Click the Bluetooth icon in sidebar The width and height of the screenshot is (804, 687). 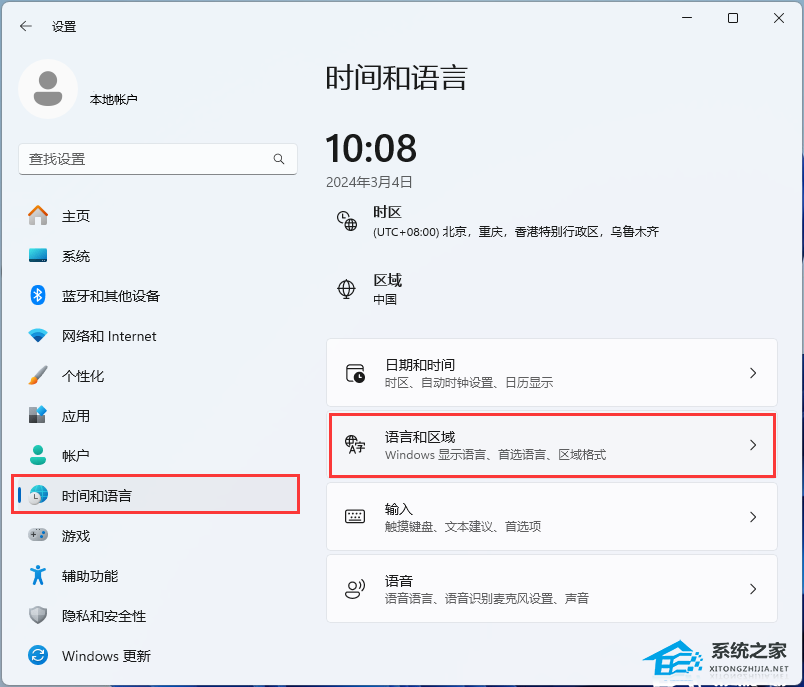[38, 295]
